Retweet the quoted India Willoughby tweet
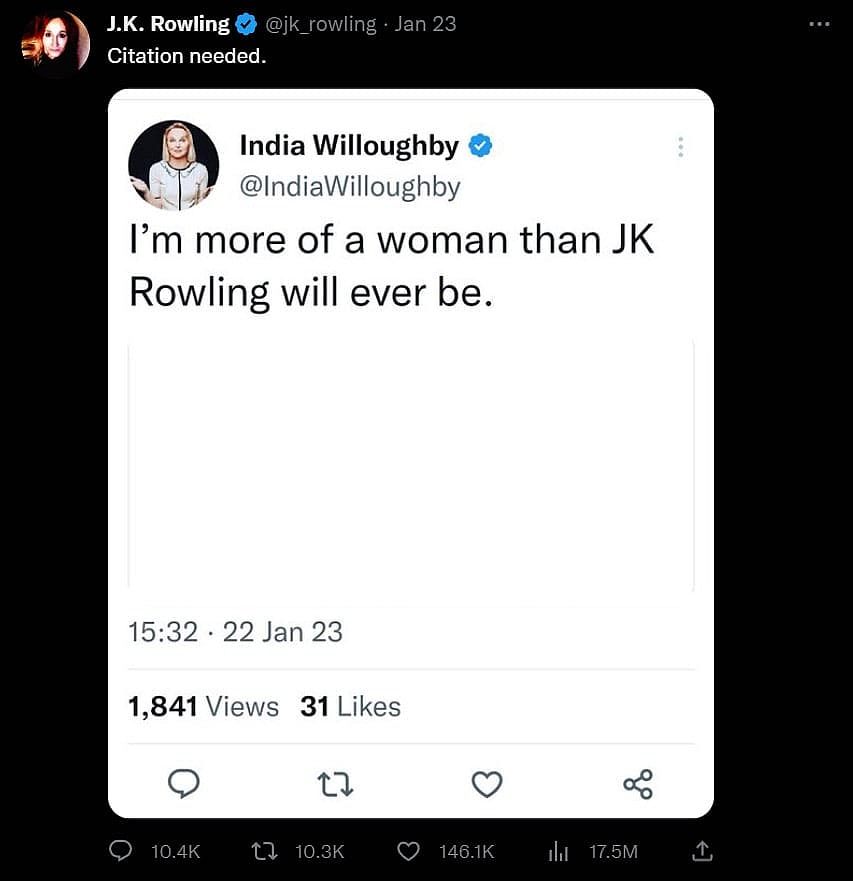Screen dimensions: 853x881 click(335, 784)
